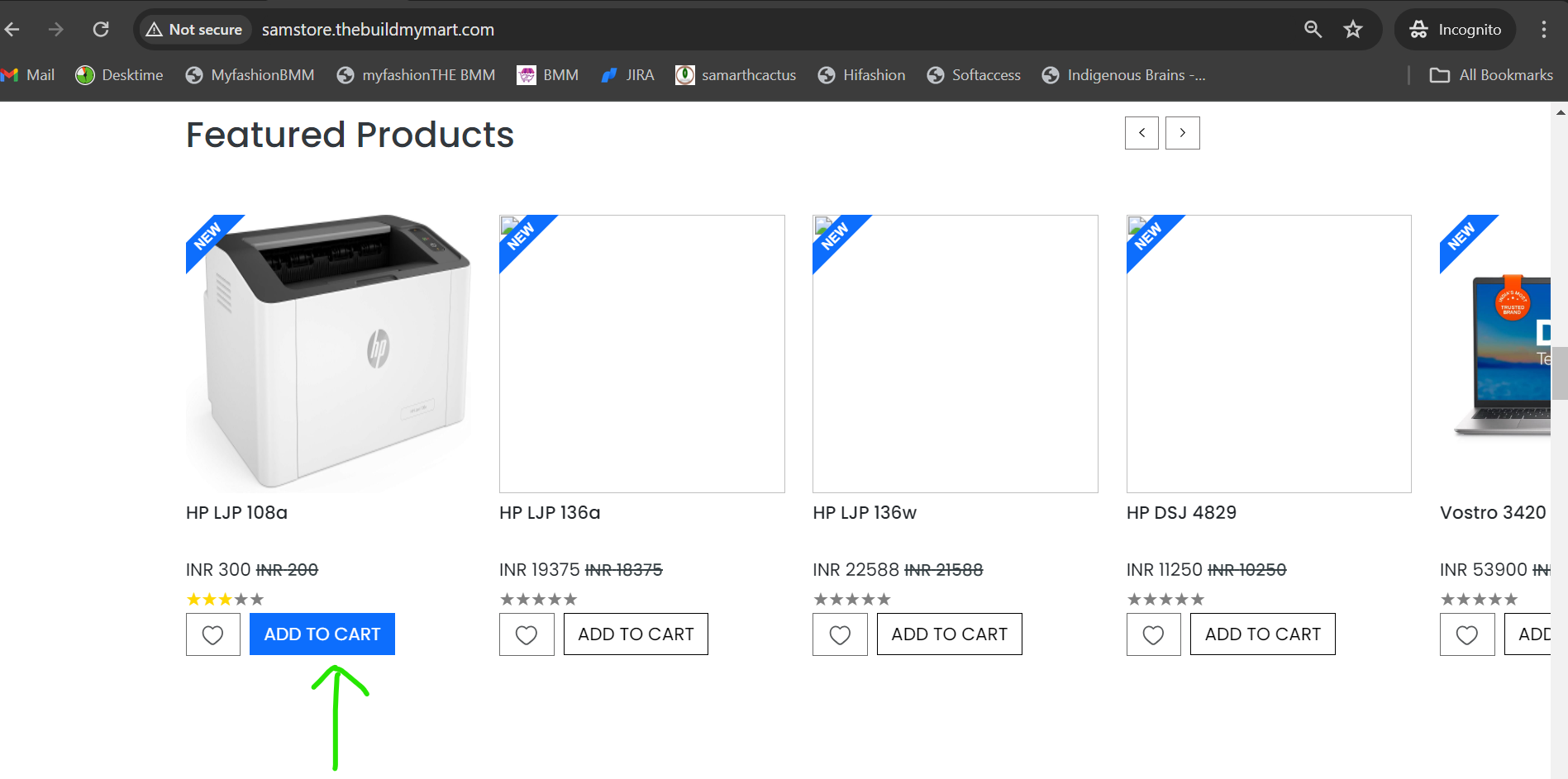Viewport: 1568px width, 779px height.
Task: Click the Vostro 3420 star rating
Action: (1479, 600)
